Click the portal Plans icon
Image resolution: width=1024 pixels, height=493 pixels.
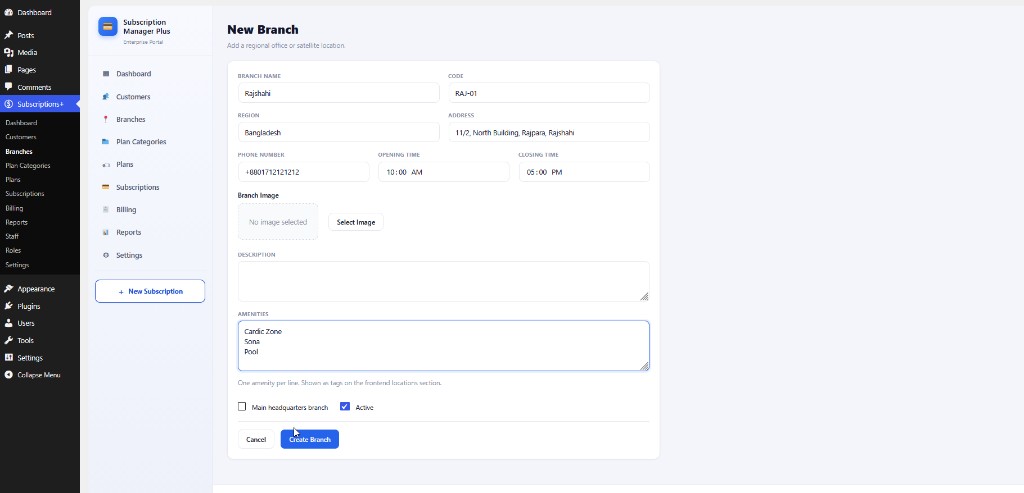(x=106, y=165)
